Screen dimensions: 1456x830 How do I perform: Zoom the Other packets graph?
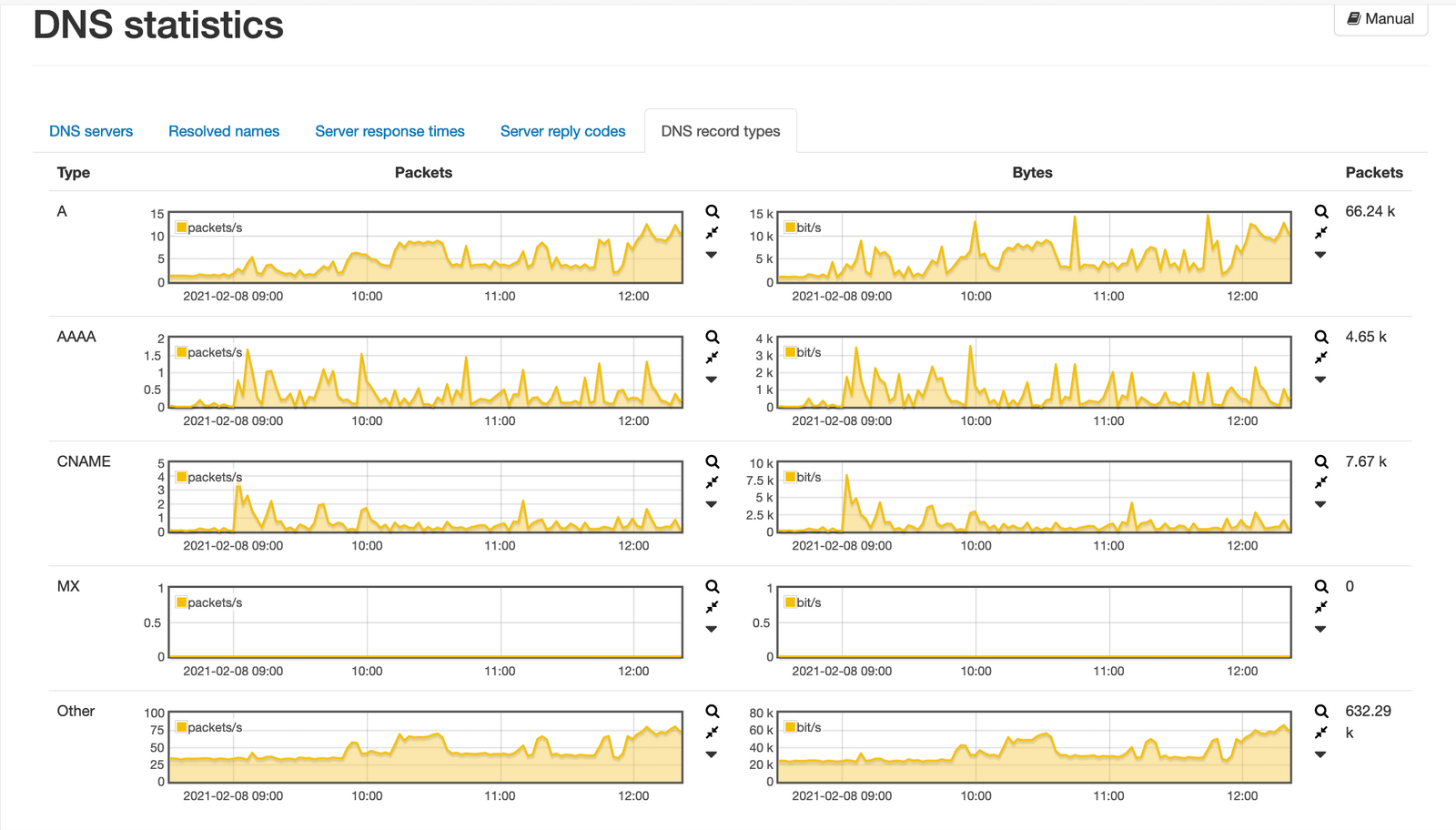click(x=713, y=711)
